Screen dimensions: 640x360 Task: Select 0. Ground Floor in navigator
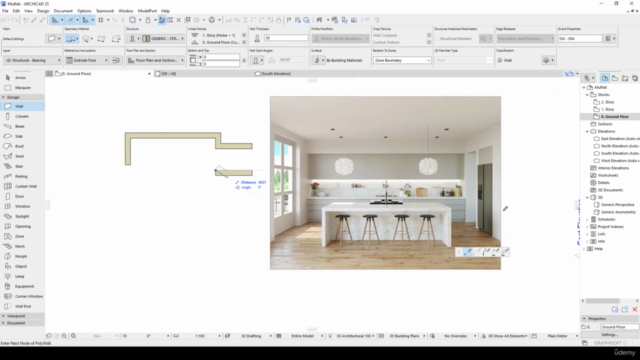point(614,117)
